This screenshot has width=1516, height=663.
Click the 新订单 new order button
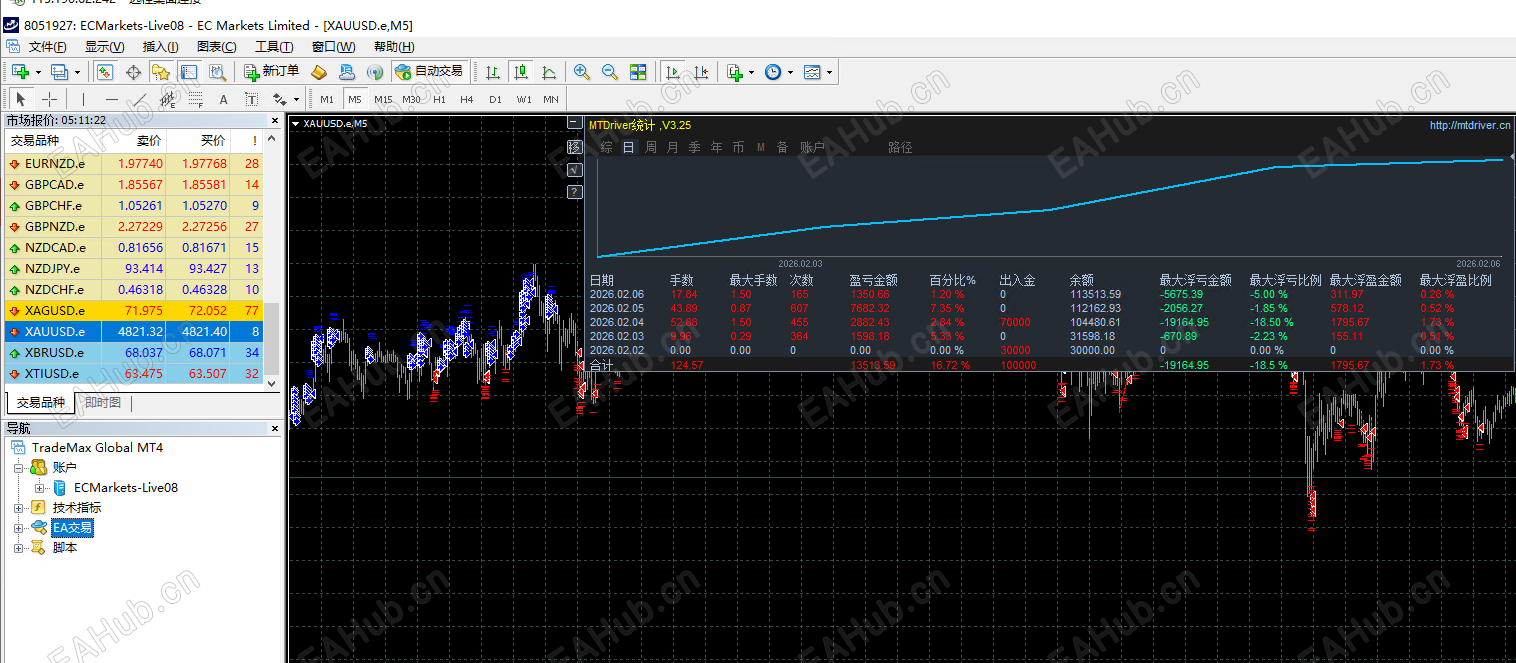[x=272, y=72]
